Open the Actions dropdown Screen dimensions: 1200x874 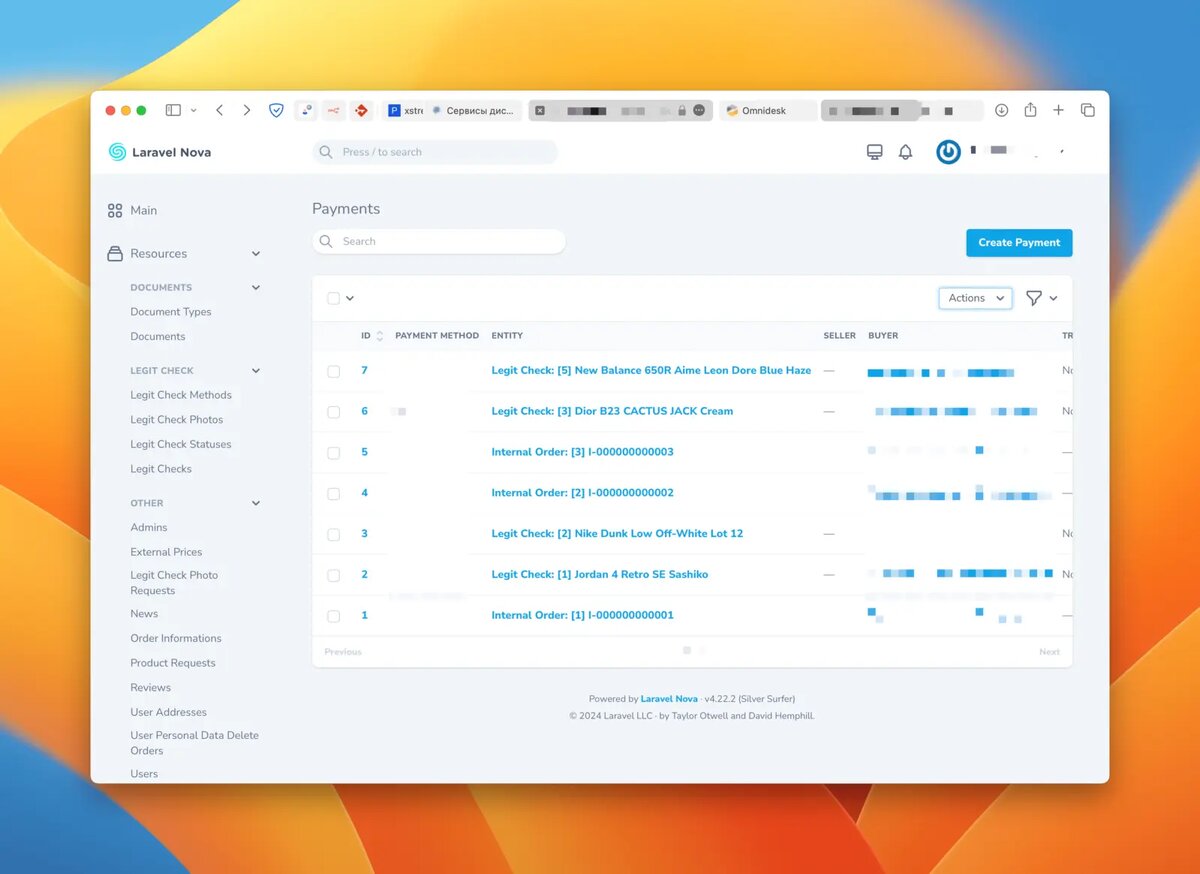tap(975, 298)
